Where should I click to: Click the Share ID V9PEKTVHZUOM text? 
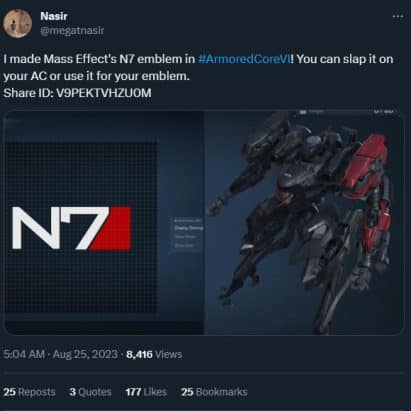click(x=77, y=93)
